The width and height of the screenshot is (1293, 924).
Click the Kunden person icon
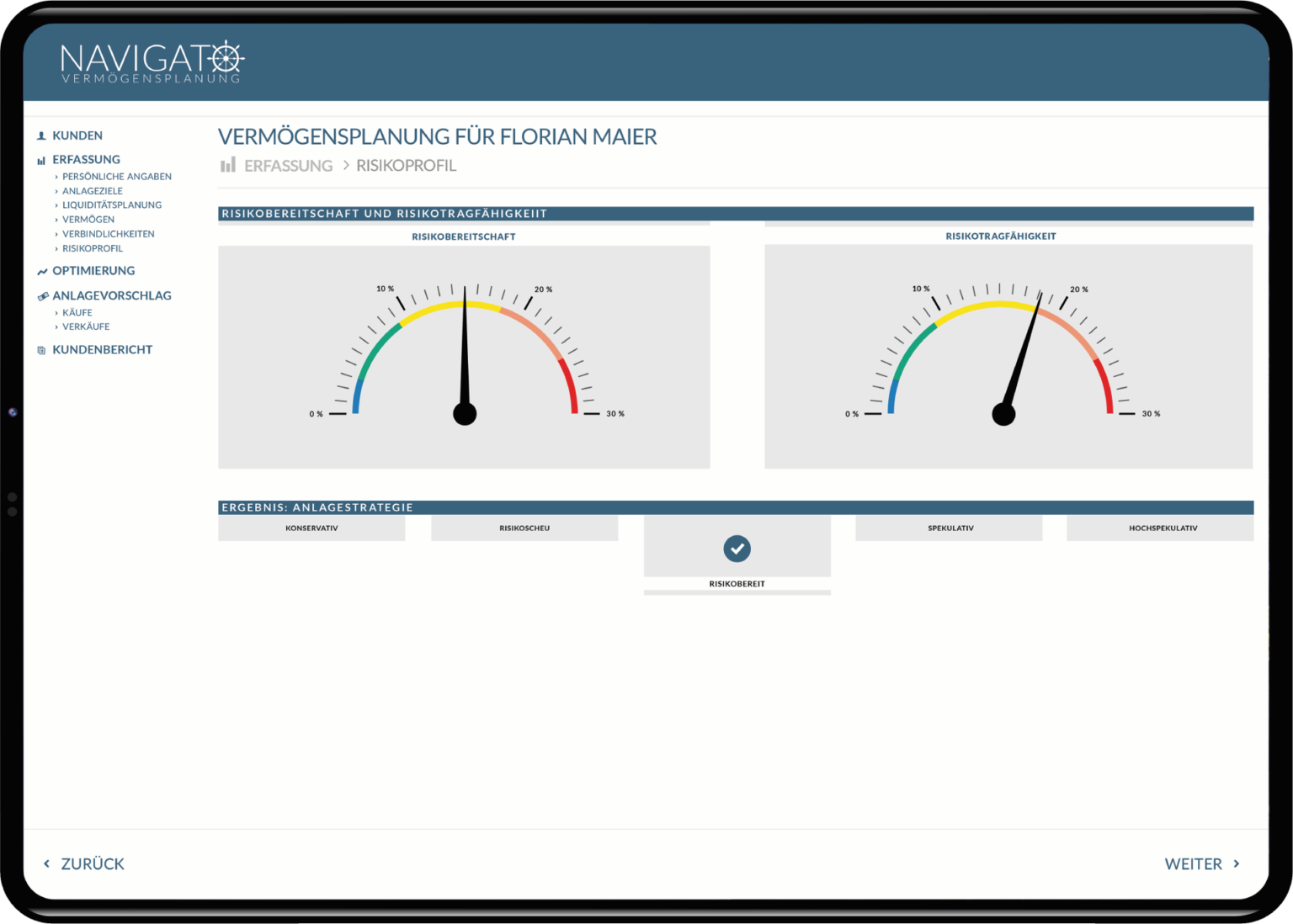[40, 135]
